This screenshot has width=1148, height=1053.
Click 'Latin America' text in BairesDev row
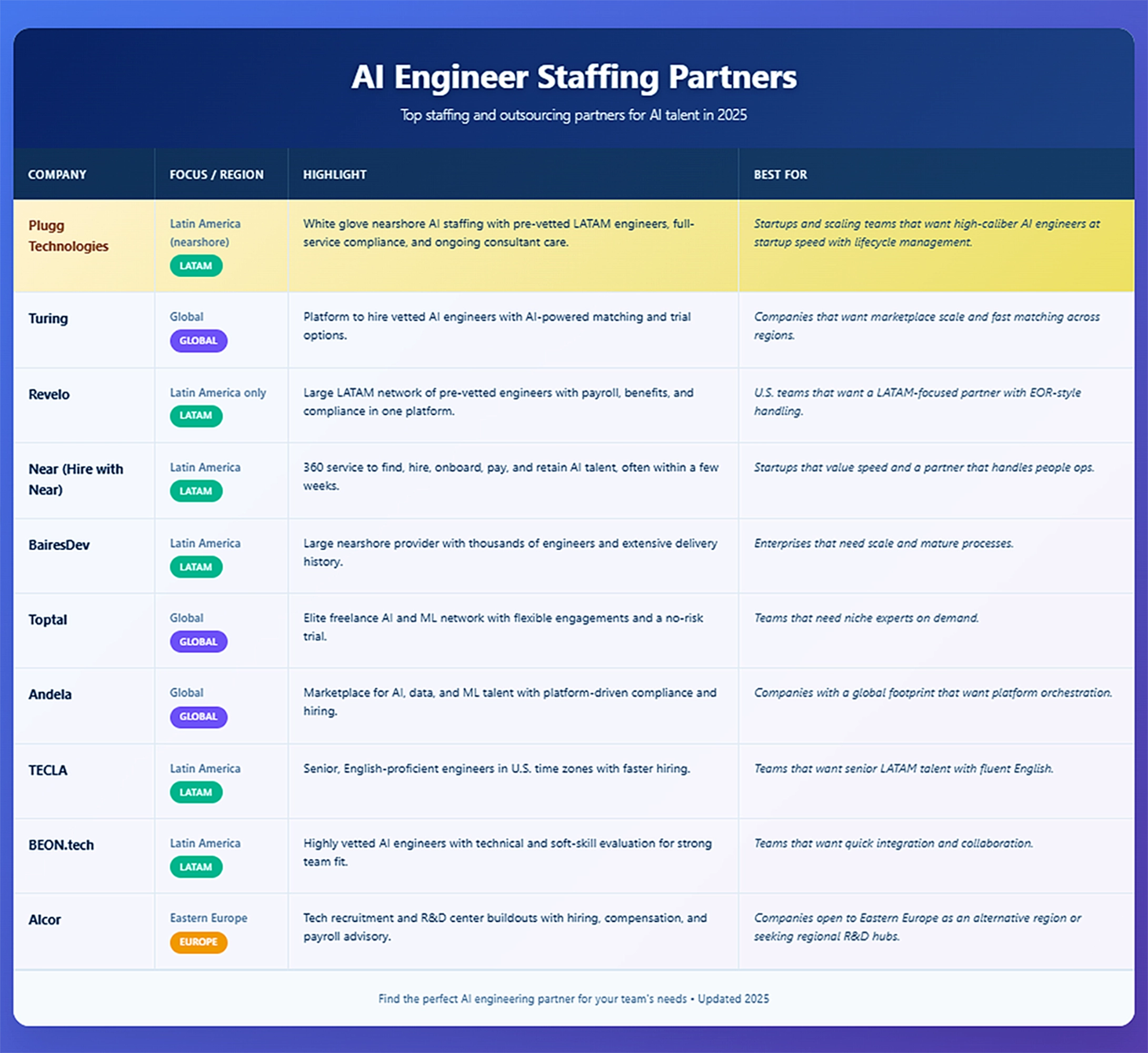tap(205, 543)
